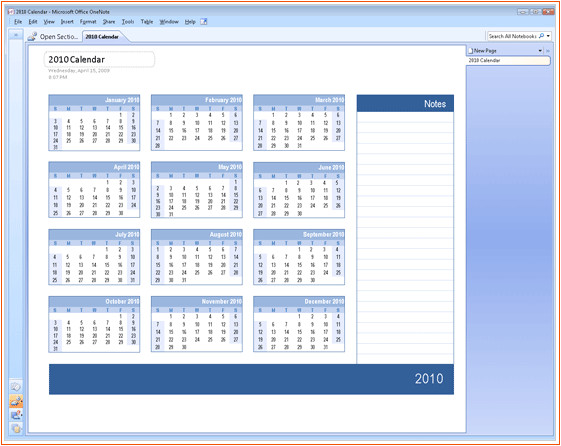561x446 pixels.
Task: Click the May 2010 calendar header
Action: pos(197,167)
